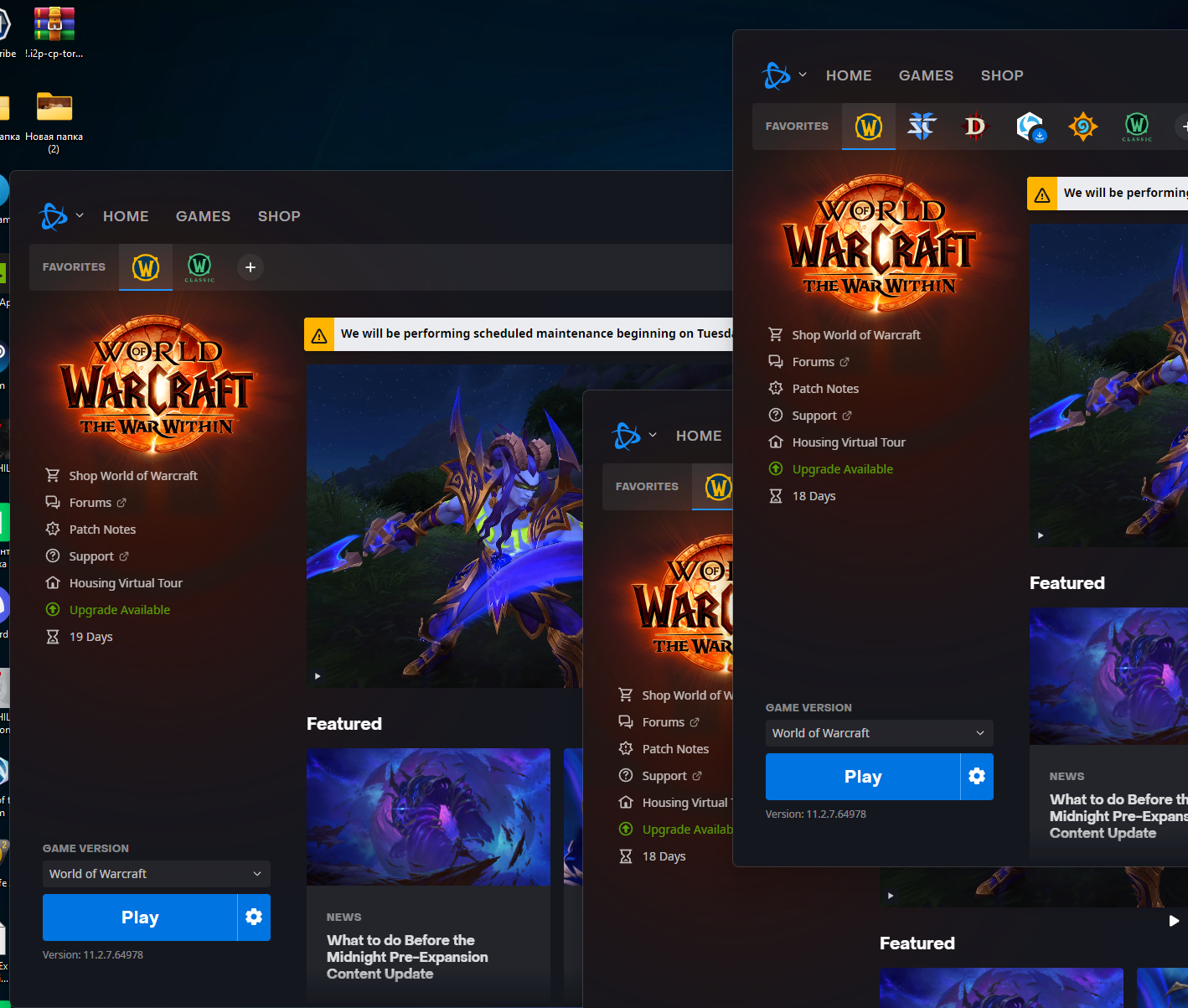
Task: Open Housing Virtual Tour in the front window
Action: pyautogui.click(x=837, y=442)
